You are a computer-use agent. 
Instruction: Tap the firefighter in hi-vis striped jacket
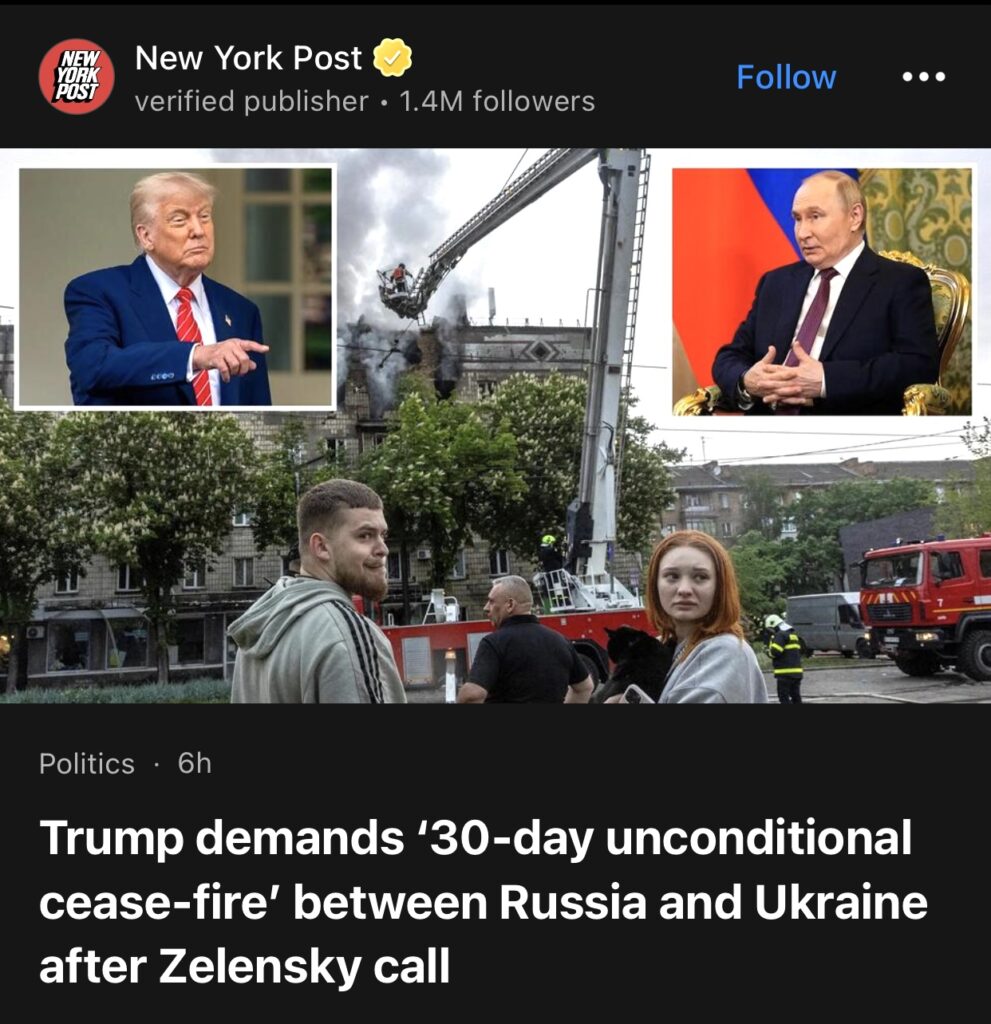tap(785, 656)
